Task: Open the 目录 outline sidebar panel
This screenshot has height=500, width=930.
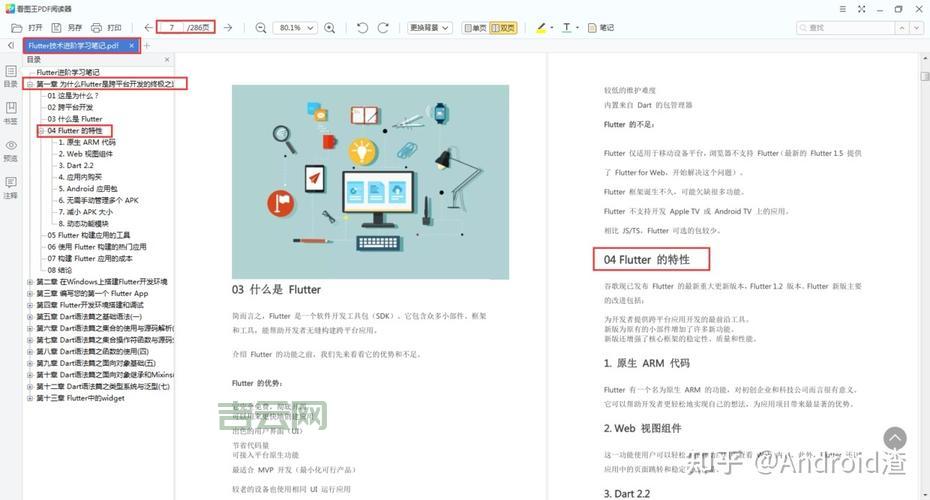Action: [11, 77]
